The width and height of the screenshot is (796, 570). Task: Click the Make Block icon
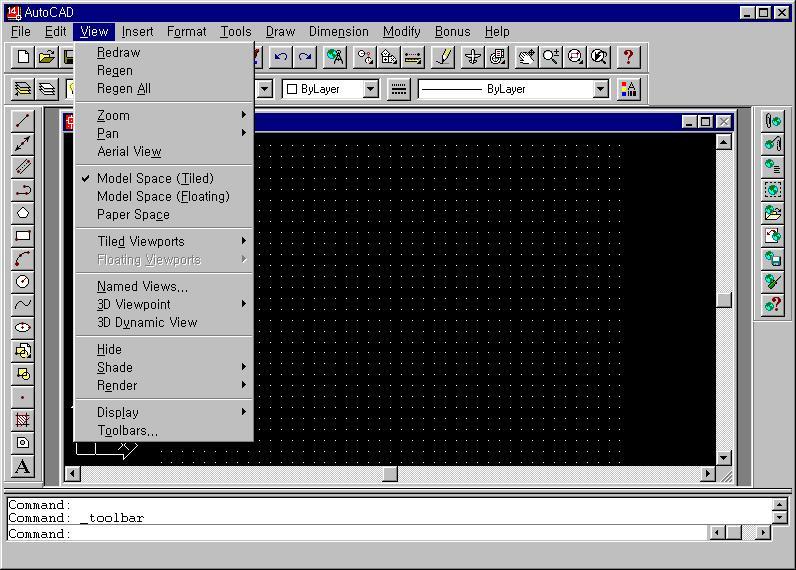point(23,374)
